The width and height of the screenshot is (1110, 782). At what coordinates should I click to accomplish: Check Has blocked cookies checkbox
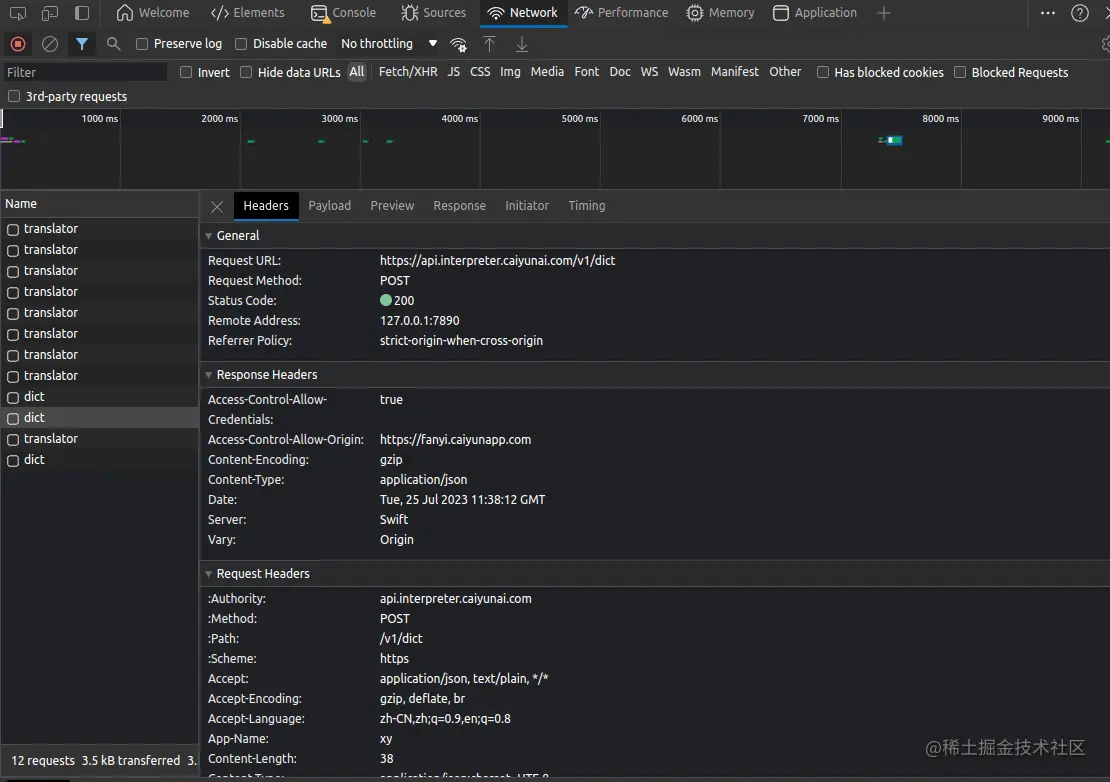[x=823, y=72]
